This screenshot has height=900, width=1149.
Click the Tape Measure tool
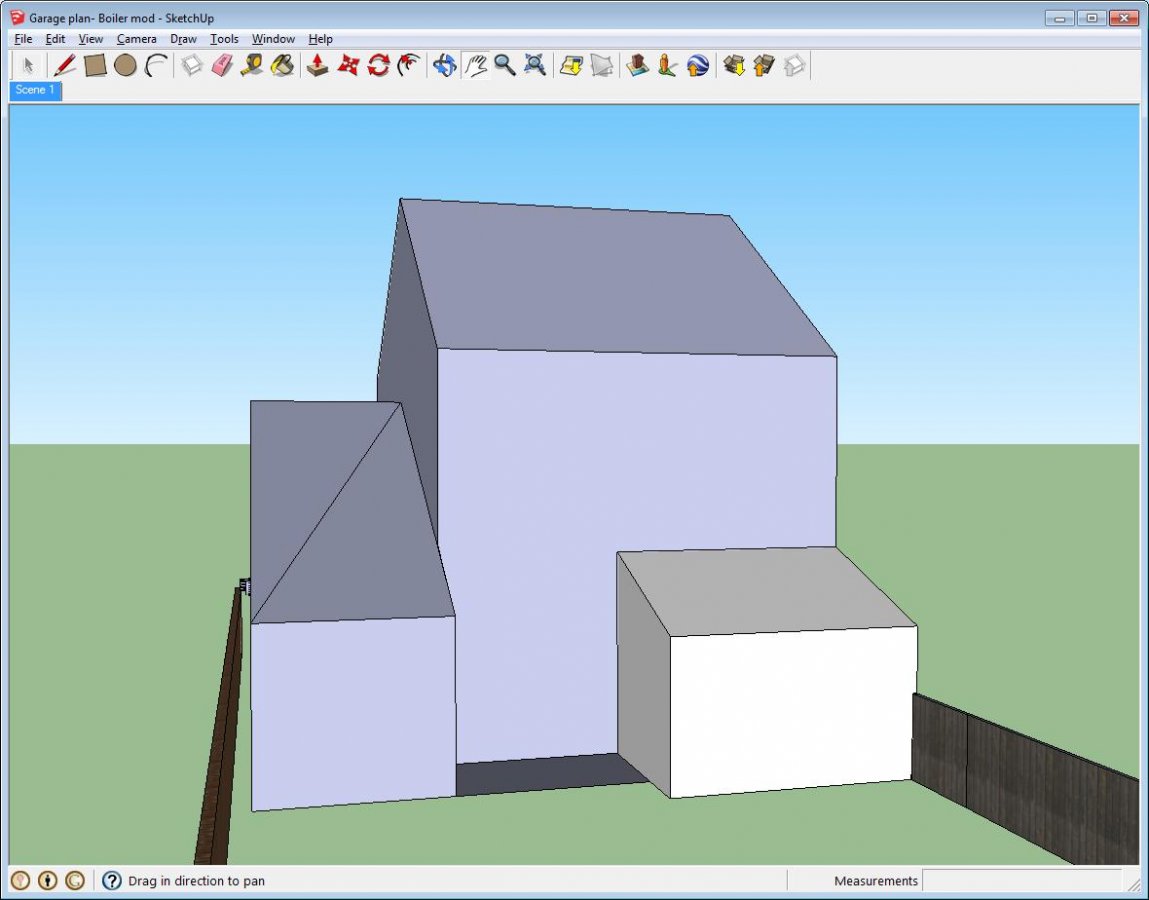coord(252,66)
